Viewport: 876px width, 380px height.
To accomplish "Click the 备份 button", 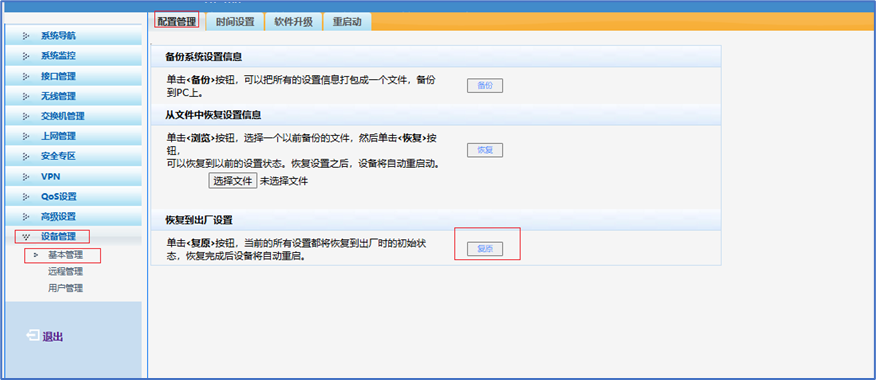I will (x=485, y=86).
